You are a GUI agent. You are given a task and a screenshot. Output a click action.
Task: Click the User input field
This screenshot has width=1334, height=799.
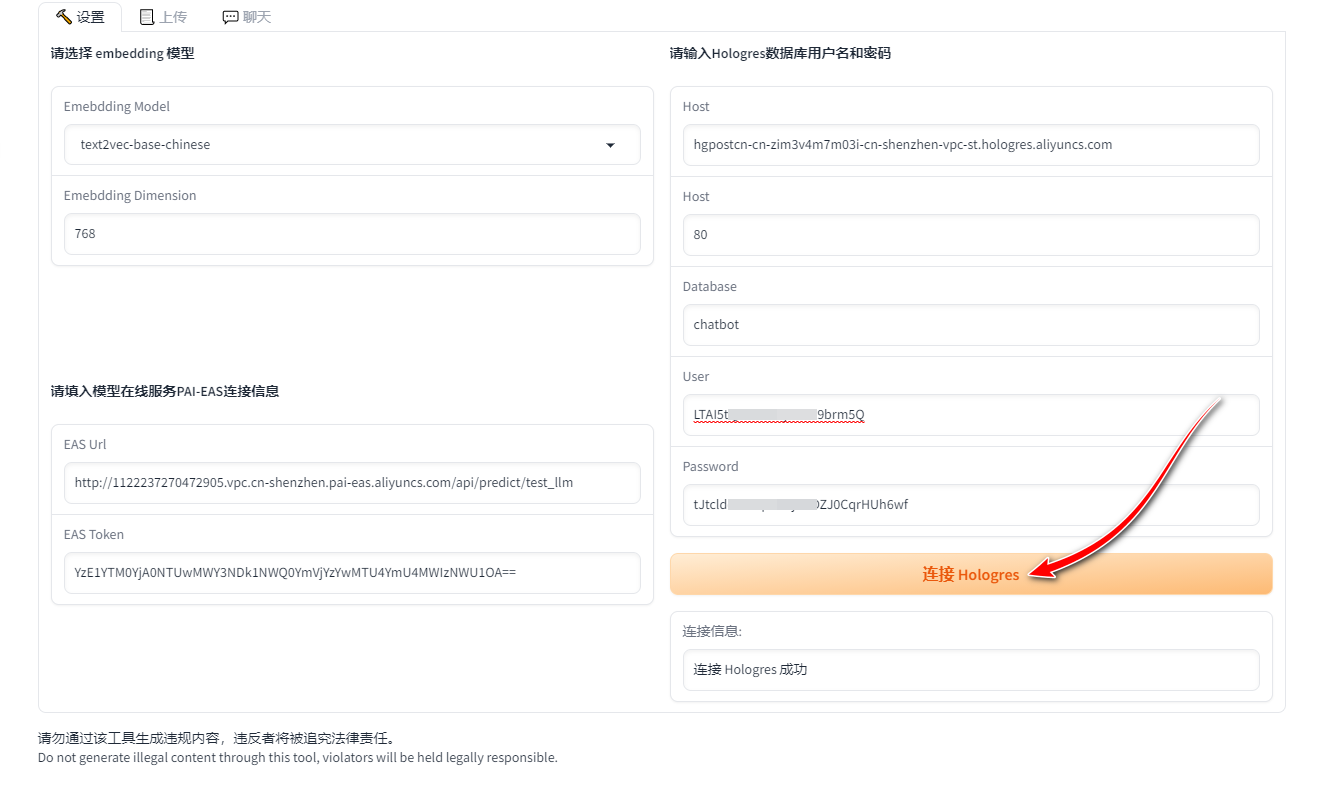971,415
